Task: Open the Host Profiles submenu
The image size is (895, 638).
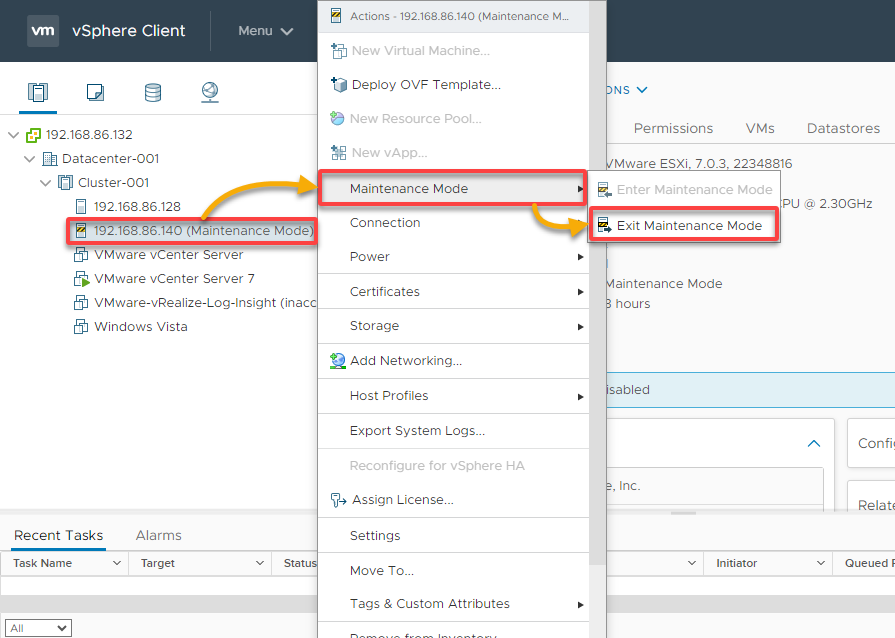Action: pos(453,395)
